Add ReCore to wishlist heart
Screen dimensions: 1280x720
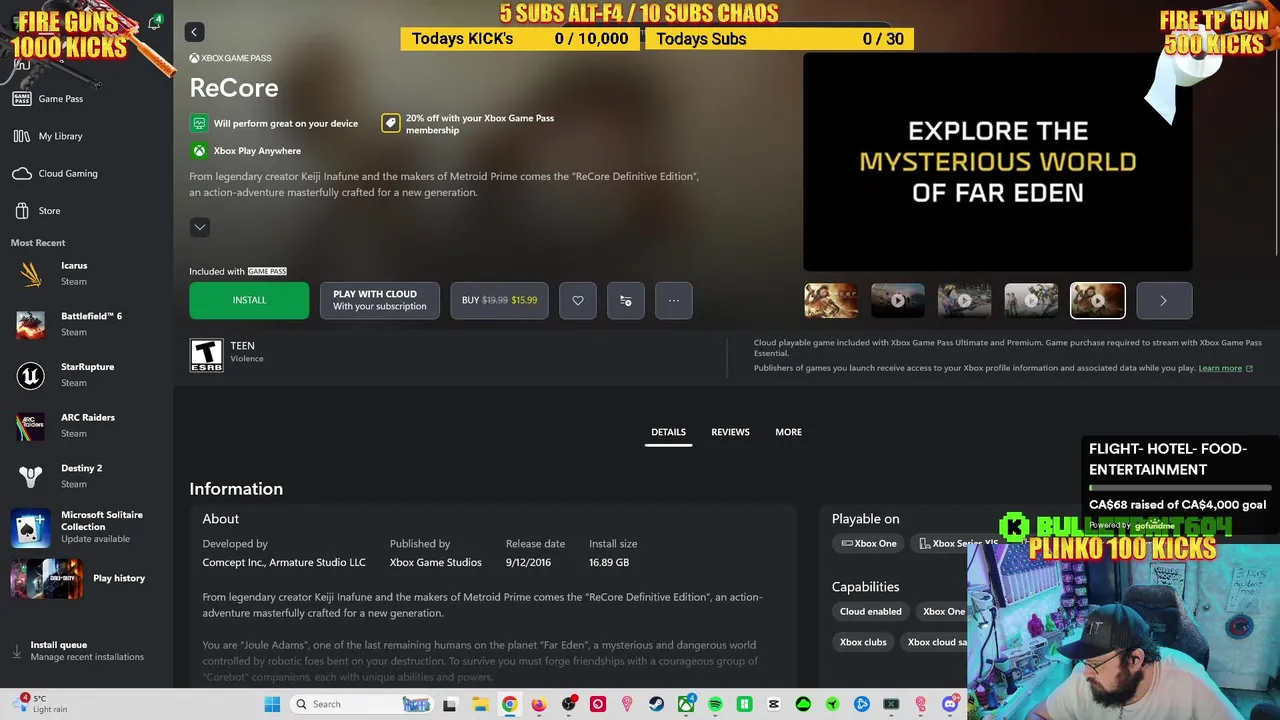[x=578, y=300]
